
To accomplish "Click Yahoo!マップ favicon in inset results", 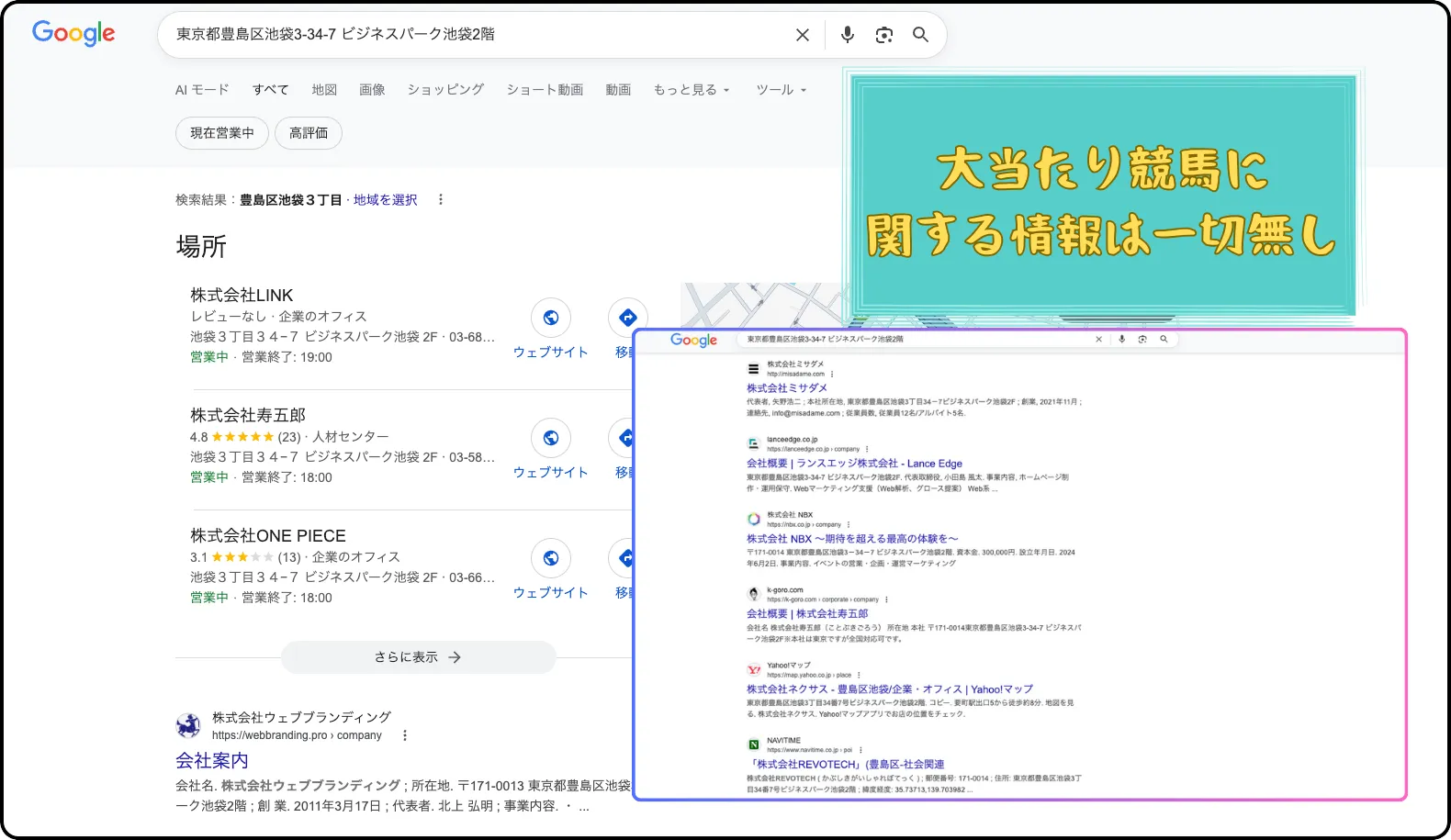I will point(754,670).
